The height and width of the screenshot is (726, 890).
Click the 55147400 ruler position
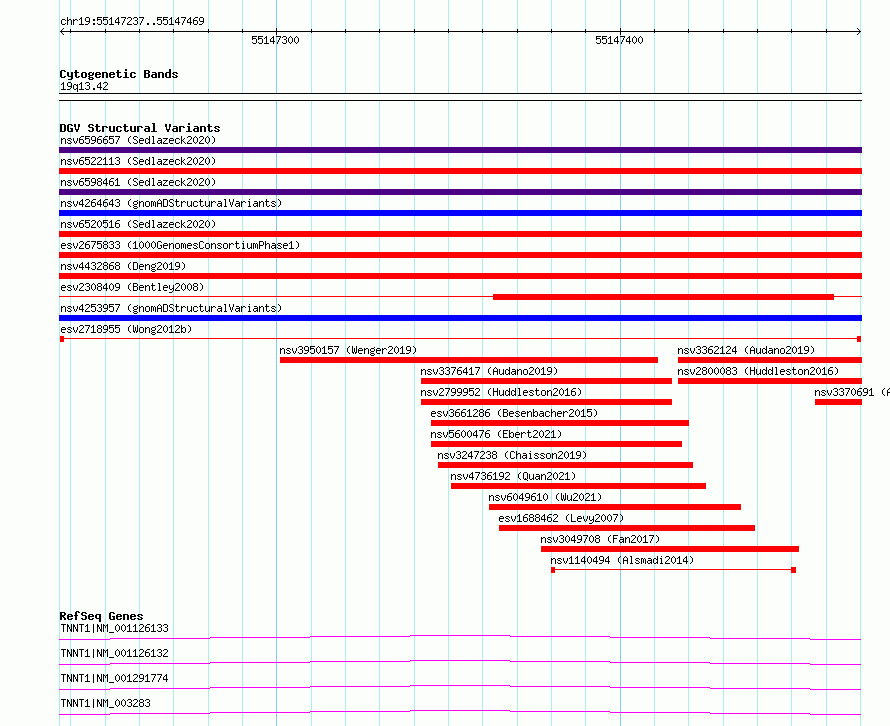point(619,40)
